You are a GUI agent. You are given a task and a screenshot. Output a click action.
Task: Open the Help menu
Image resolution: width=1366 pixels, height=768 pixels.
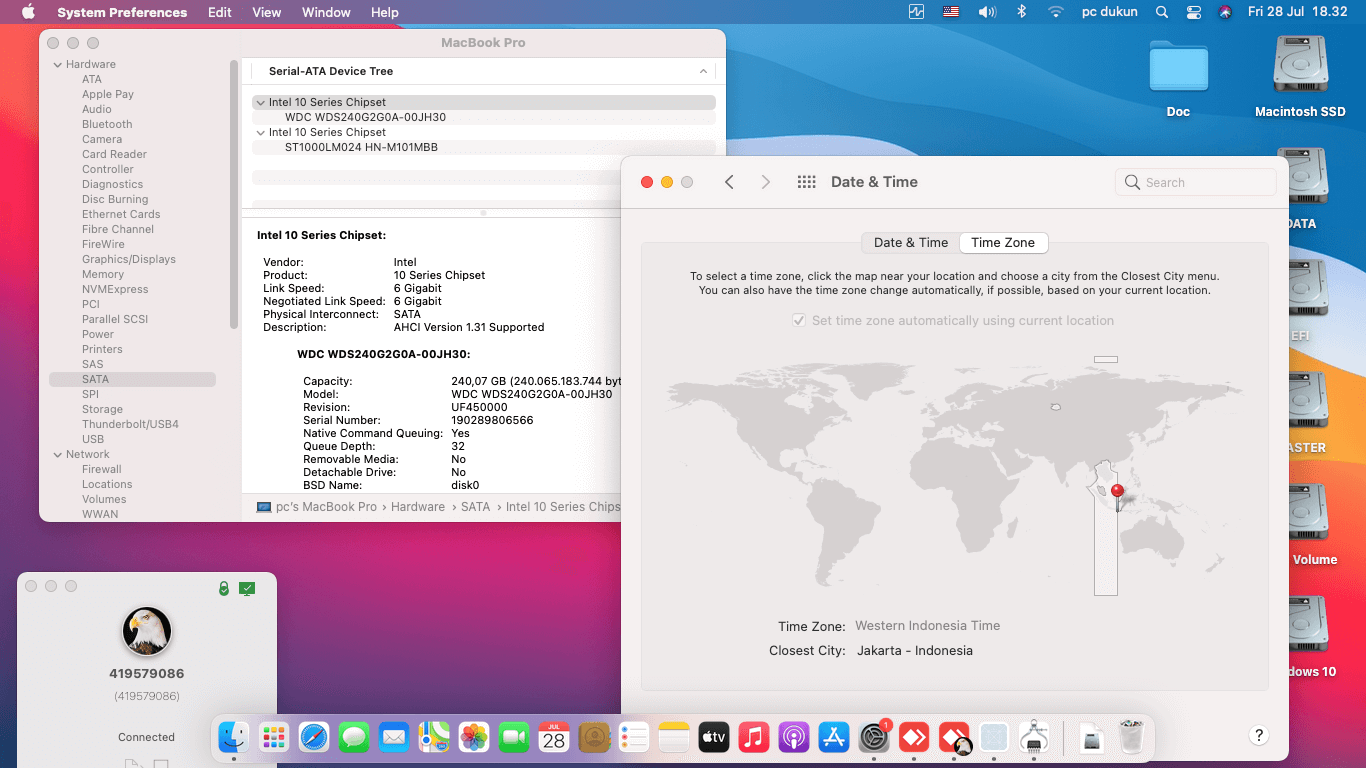pos(385,12)
